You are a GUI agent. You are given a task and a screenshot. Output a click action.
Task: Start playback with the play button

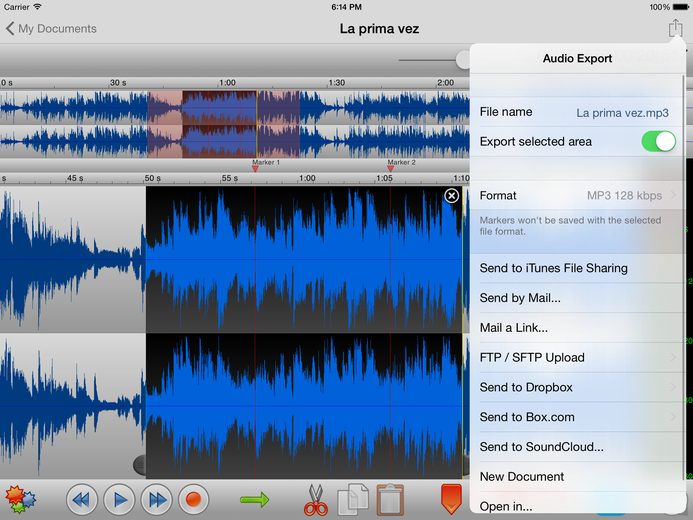(119, 500)
